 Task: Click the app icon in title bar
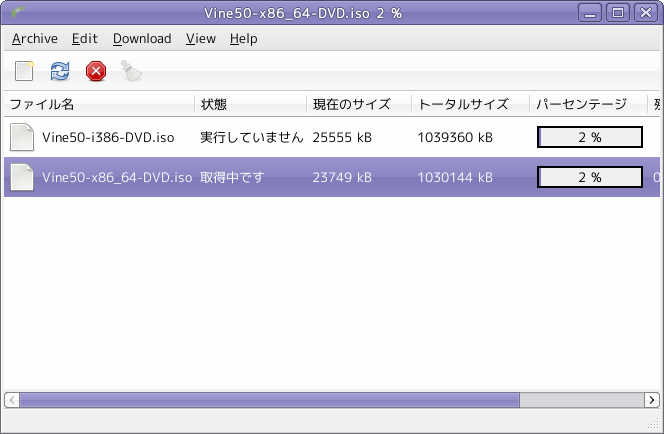click(18, 13)
